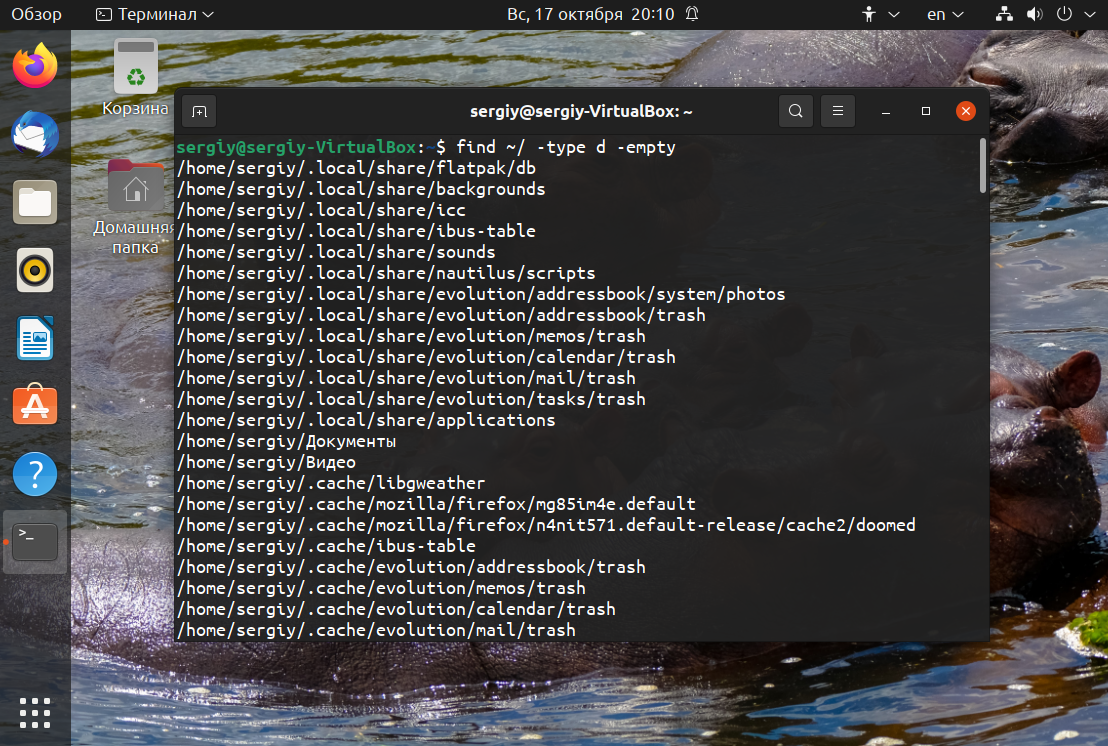This screenshot has width=1108, height=746.
Task: Open the accessibility menu
Action: click(880, 14)
